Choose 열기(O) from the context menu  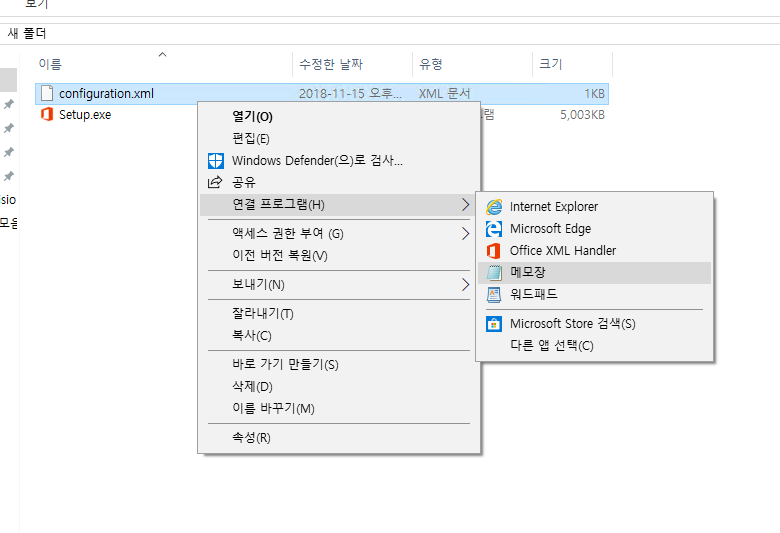pyautogui.click(x=339, y=116)
